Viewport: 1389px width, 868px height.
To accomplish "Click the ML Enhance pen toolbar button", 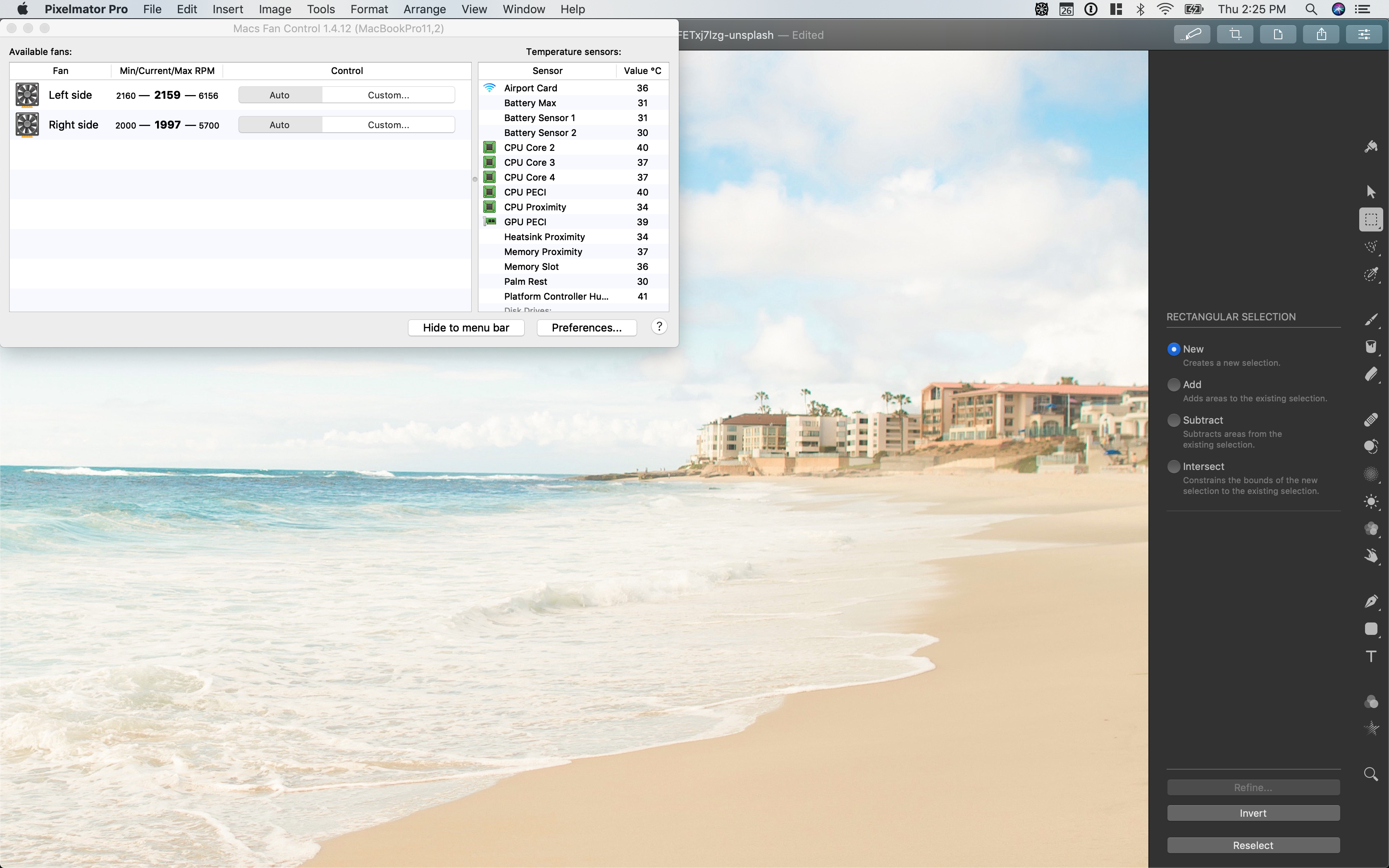I will (1192, 34).
